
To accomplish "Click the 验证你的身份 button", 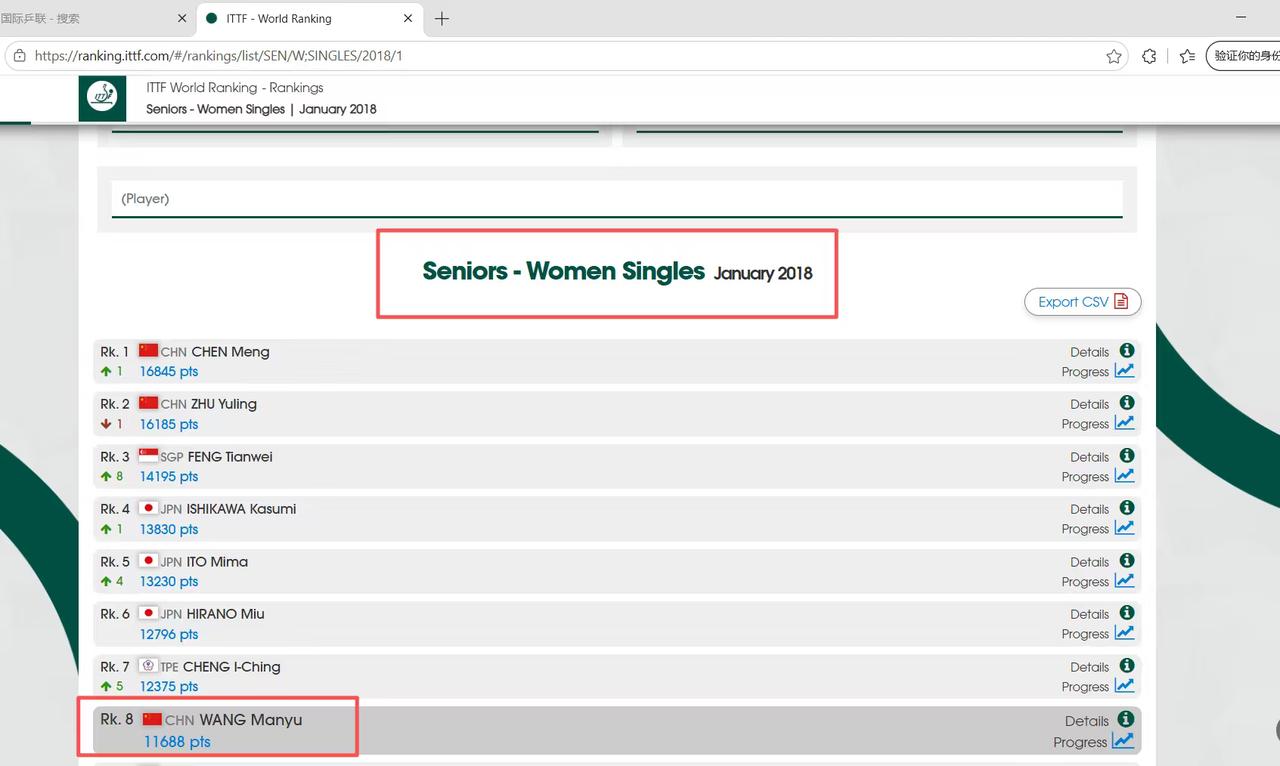I will tap(1244, 56).
